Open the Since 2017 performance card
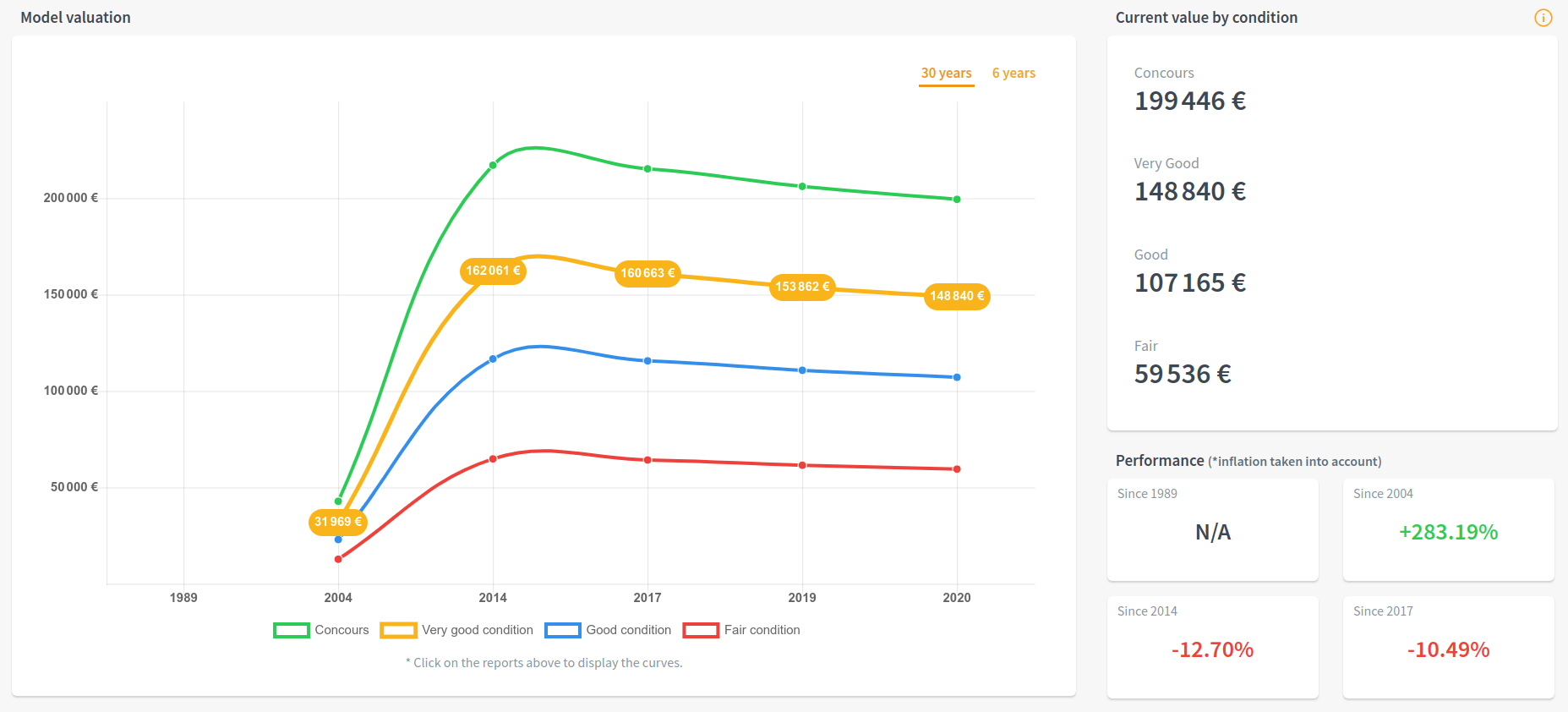 click(1449, 648)
